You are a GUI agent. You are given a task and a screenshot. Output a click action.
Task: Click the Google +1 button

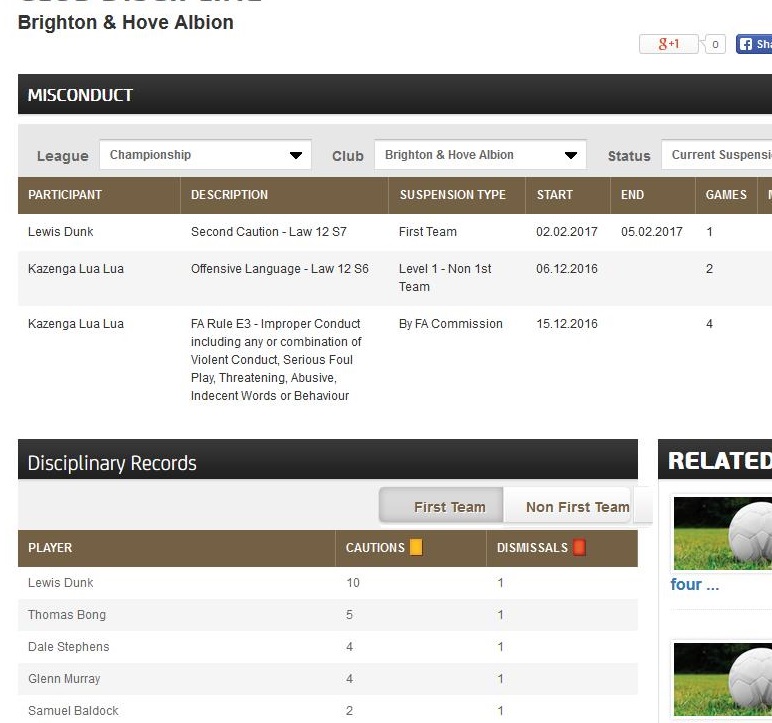[668, 44]
